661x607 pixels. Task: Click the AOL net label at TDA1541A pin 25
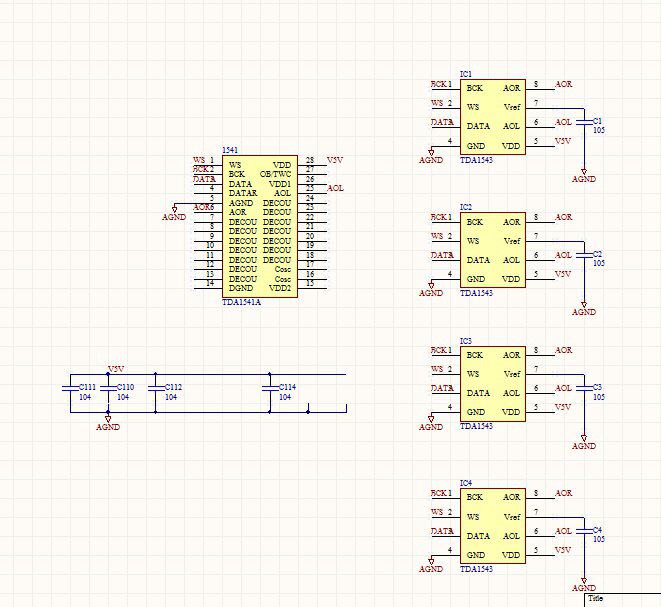(x=336, y=188)
